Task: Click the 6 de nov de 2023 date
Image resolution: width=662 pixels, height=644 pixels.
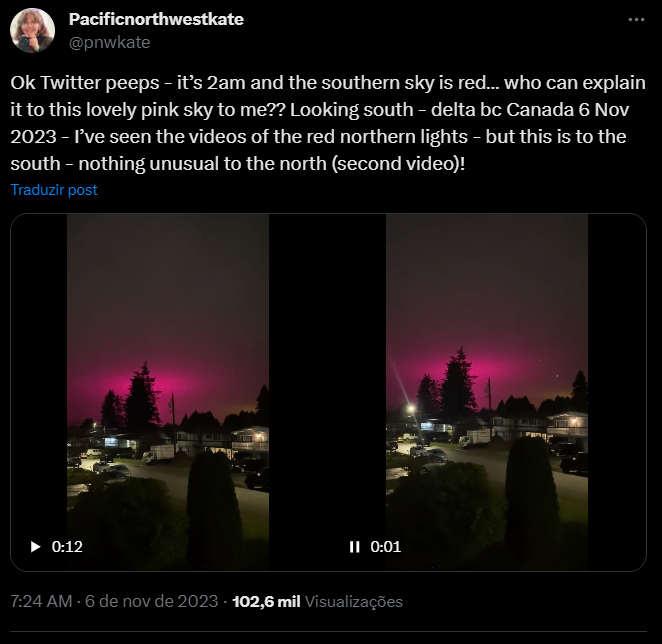Action: tap(152, 601)
